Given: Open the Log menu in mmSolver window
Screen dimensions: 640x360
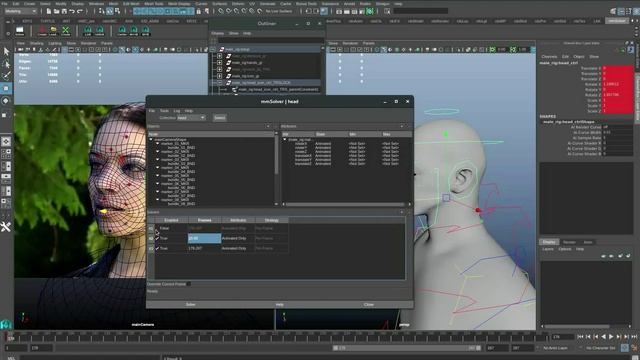Looking at the screenshot, I should (x=177, y=111).
